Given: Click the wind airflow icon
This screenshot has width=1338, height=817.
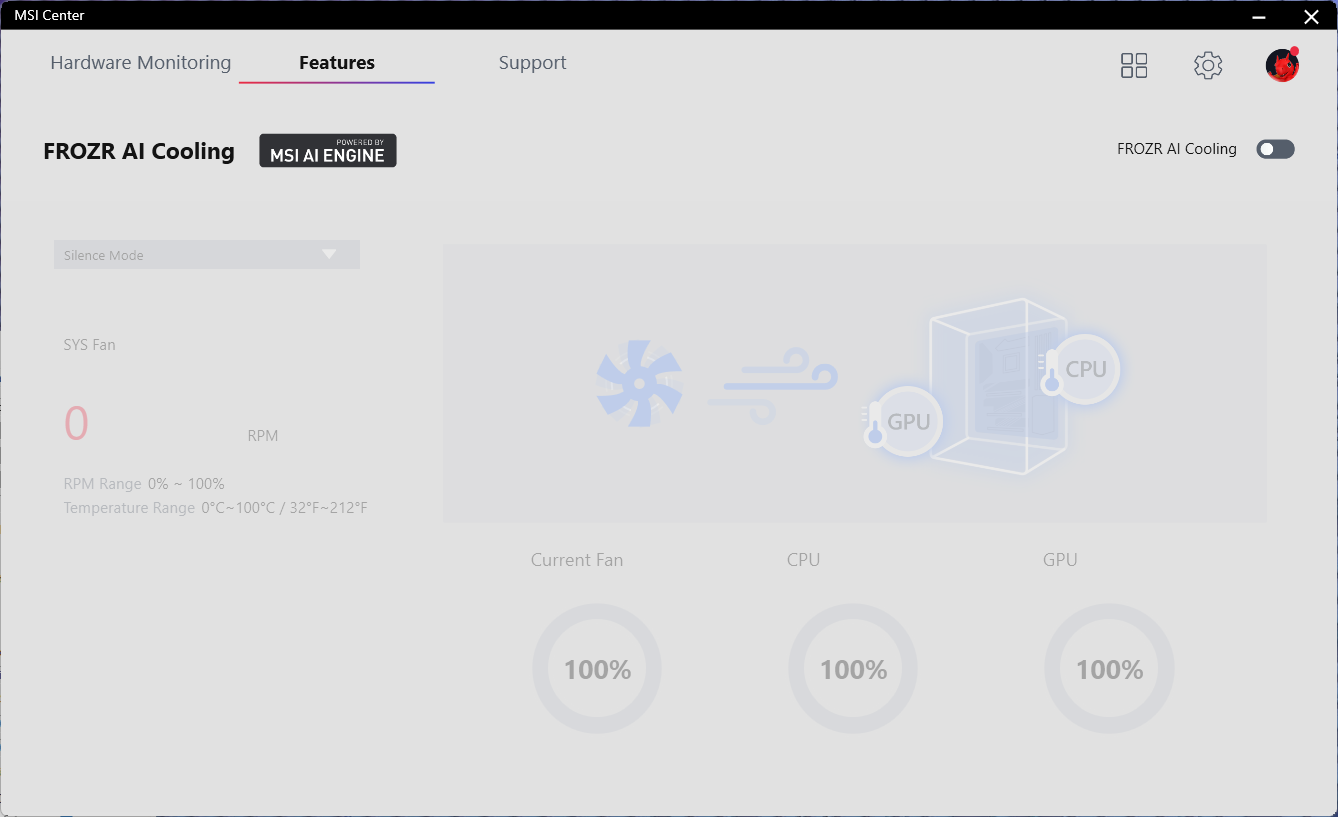Looking at the screenshot, I should (x=772, y=385).
